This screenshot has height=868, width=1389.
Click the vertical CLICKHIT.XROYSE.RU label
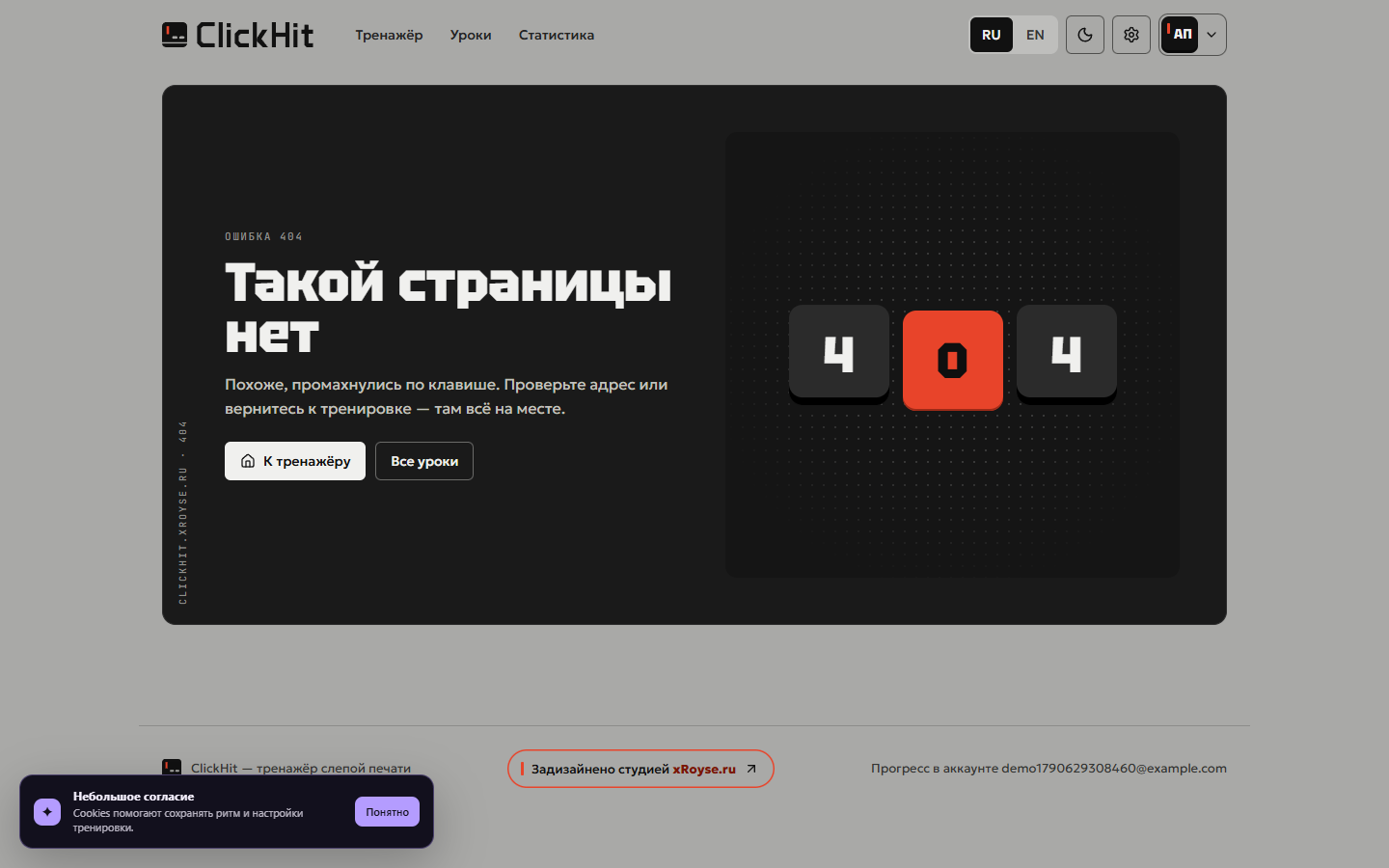click(x=183, y=513)
